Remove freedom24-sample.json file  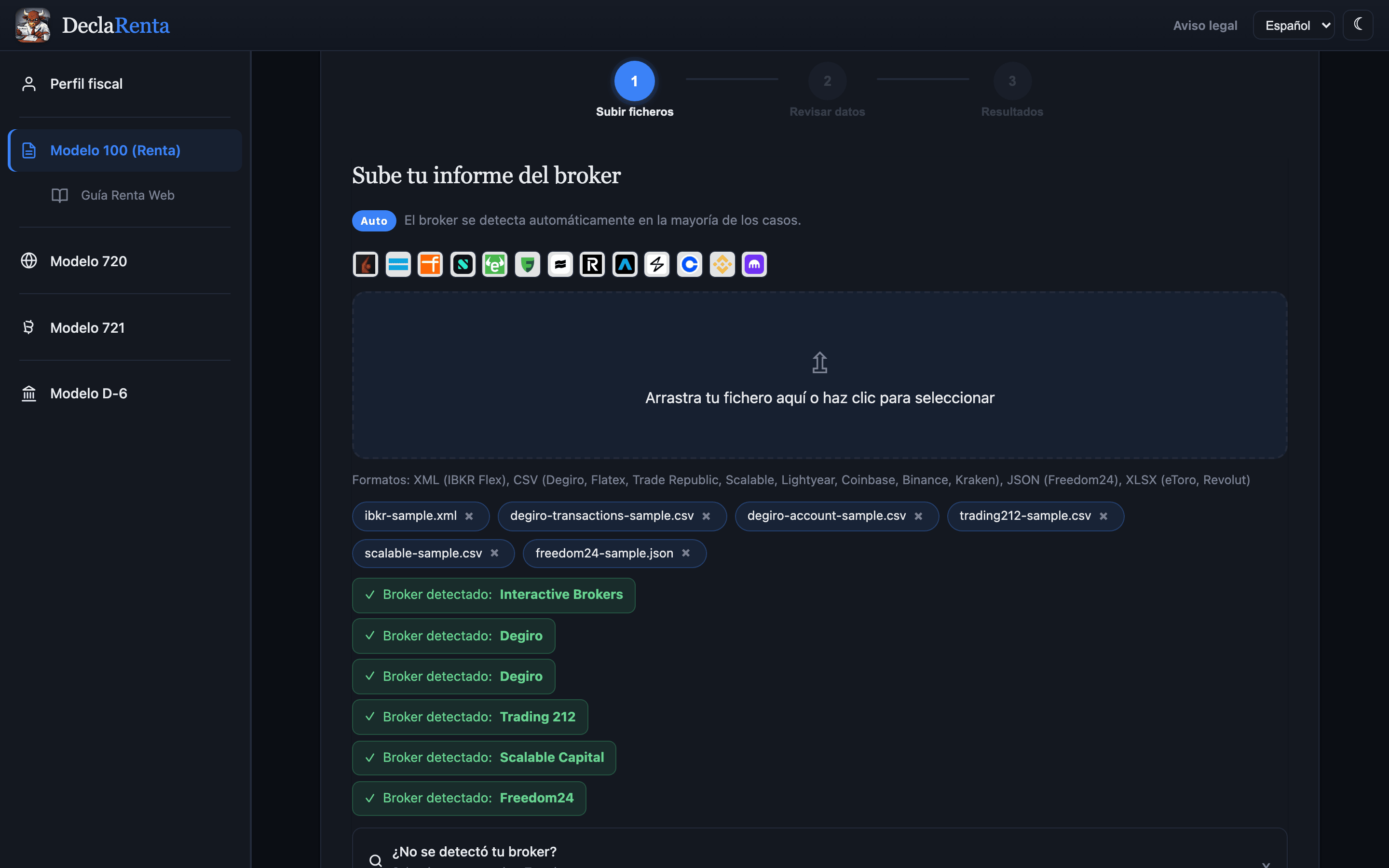(685, 553)
